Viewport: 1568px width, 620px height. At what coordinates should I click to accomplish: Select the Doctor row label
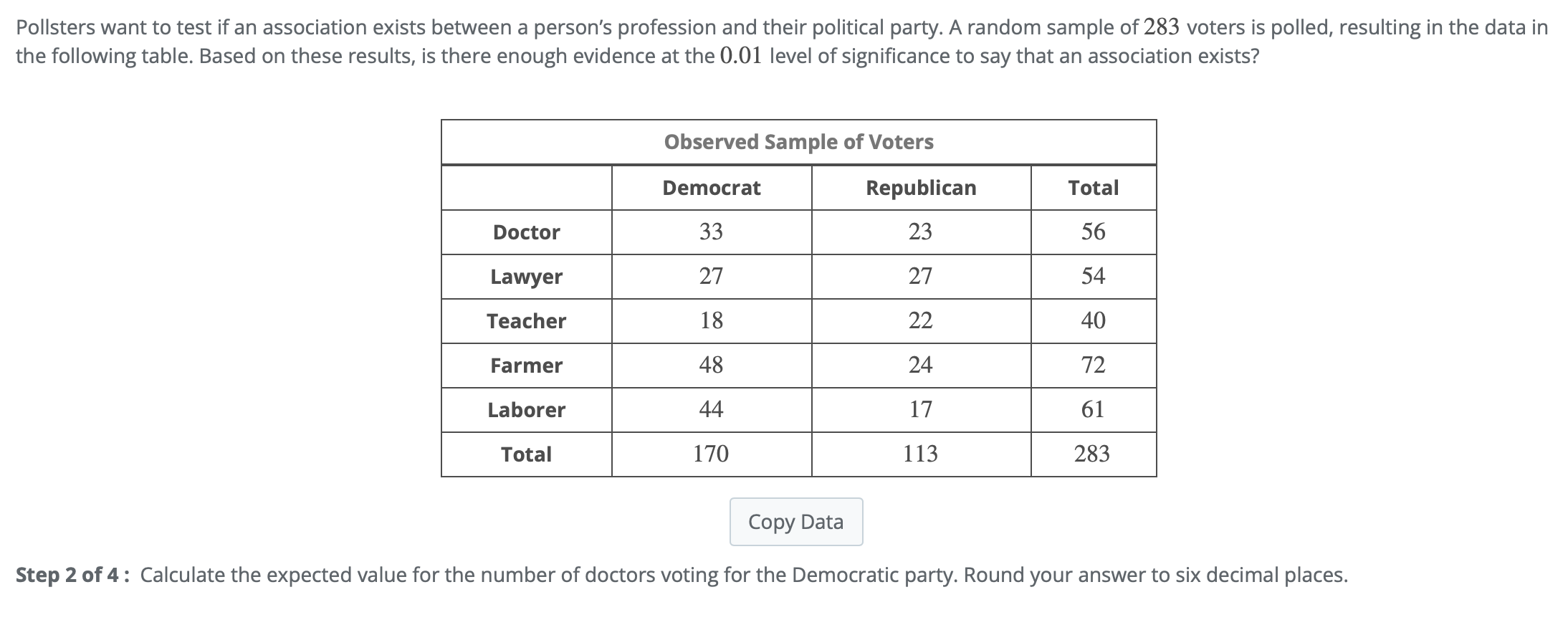[x=526, y=232]
